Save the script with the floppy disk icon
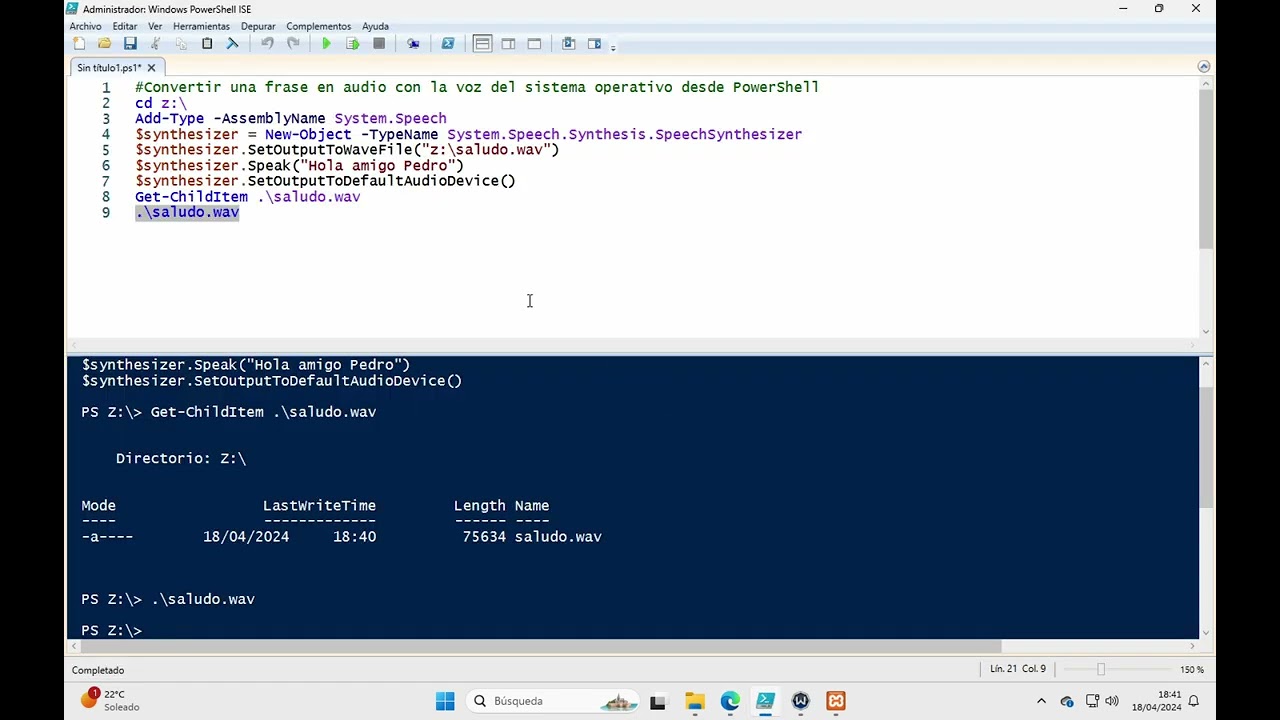 click(130, 44)
